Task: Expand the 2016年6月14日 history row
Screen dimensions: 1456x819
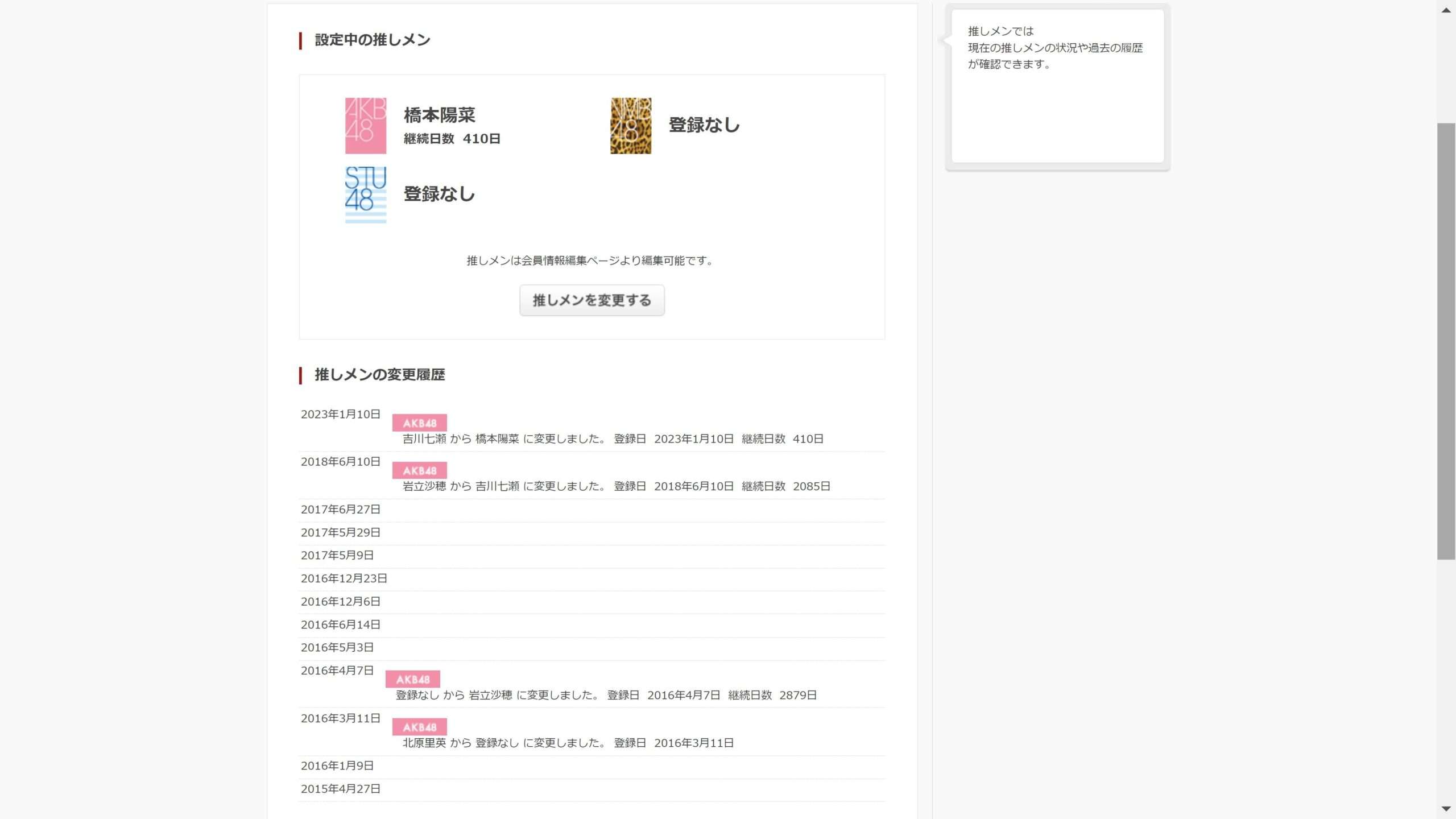Action: click(x=340, y=625)
